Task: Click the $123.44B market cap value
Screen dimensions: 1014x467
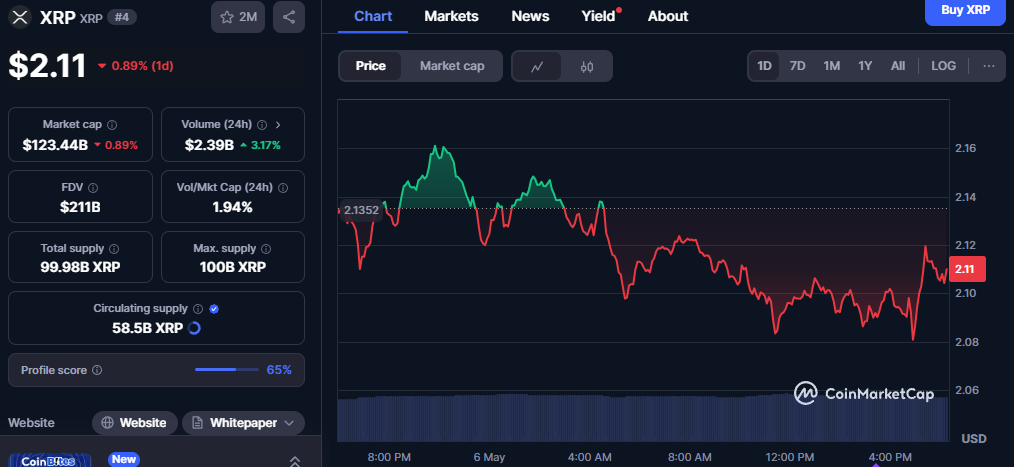Action: pyautogui.click(x=55, y=145)
